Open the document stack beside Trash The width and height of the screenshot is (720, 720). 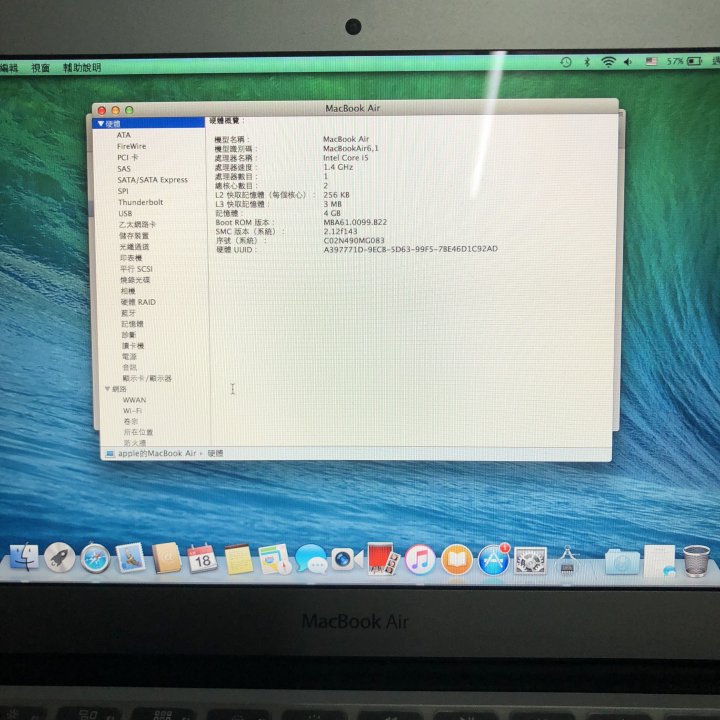click(x=659, y=560)
